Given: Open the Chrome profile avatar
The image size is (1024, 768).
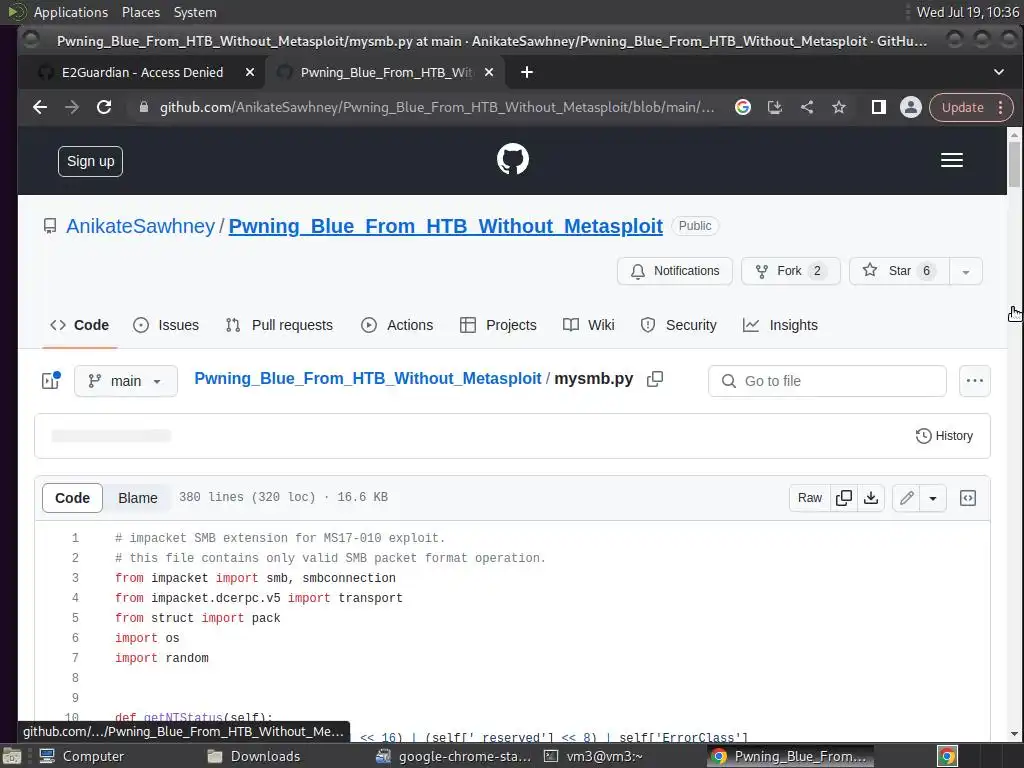Looking at the screenshot, I should click(x=910, y=107).
